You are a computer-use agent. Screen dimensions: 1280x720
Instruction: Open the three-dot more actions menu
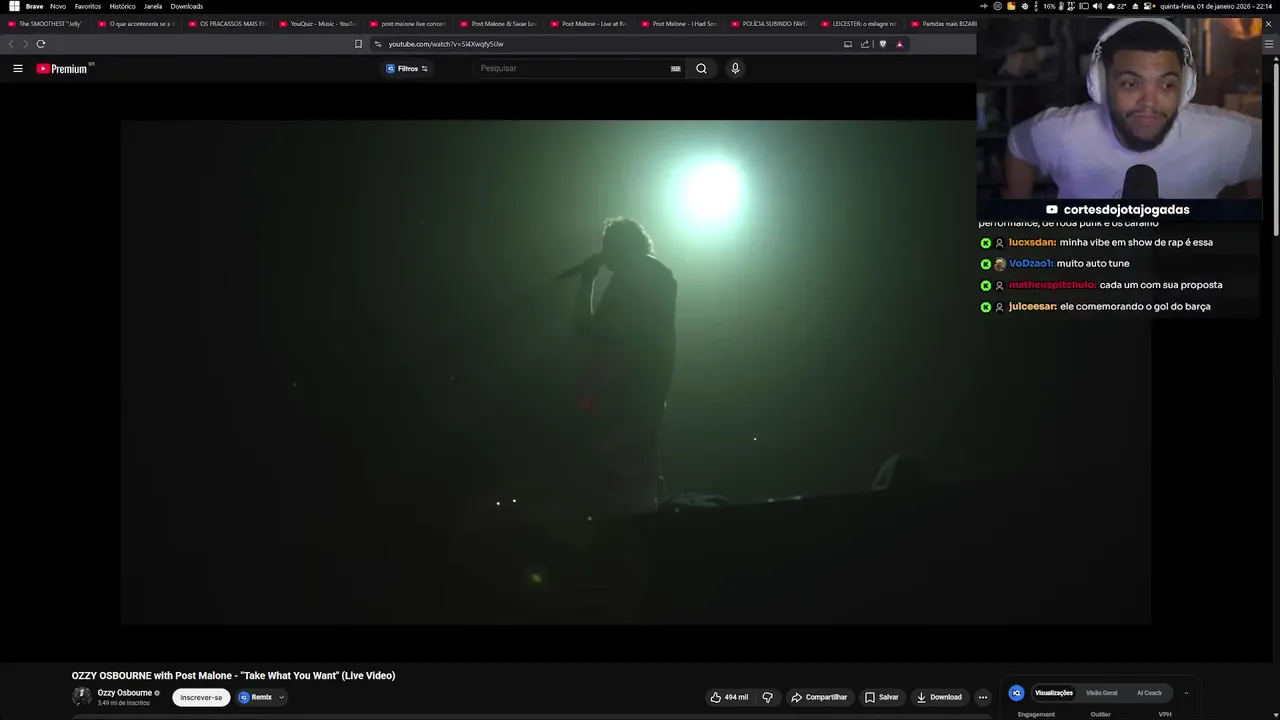click(x=983, y=697)
